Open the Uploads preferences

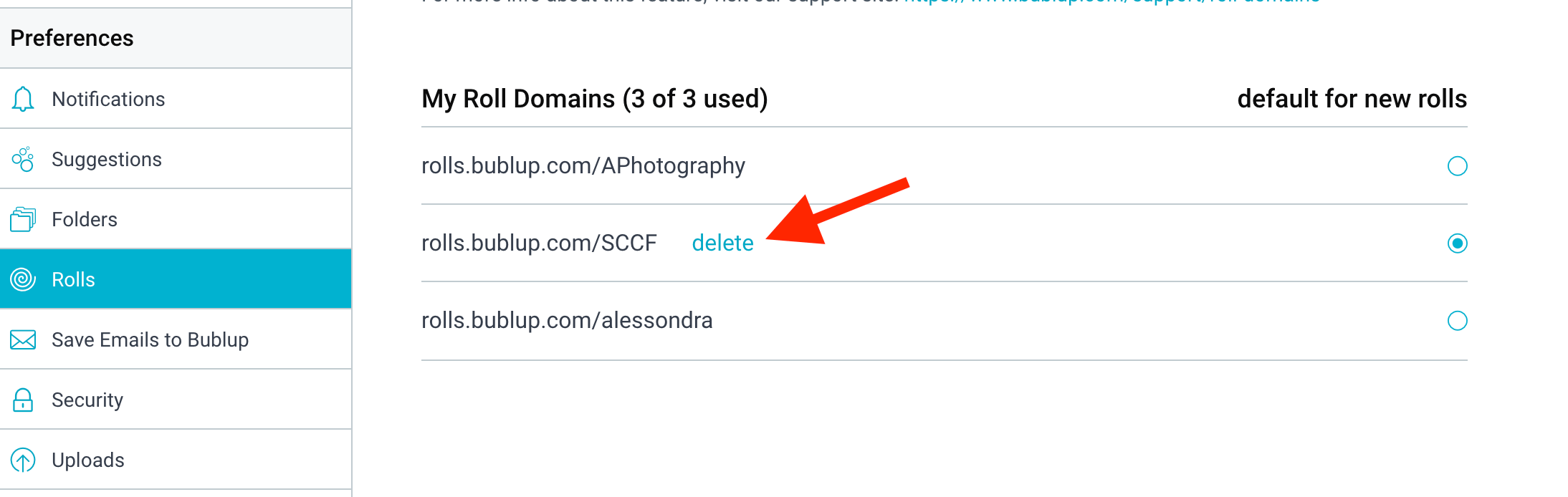point(176,460)
